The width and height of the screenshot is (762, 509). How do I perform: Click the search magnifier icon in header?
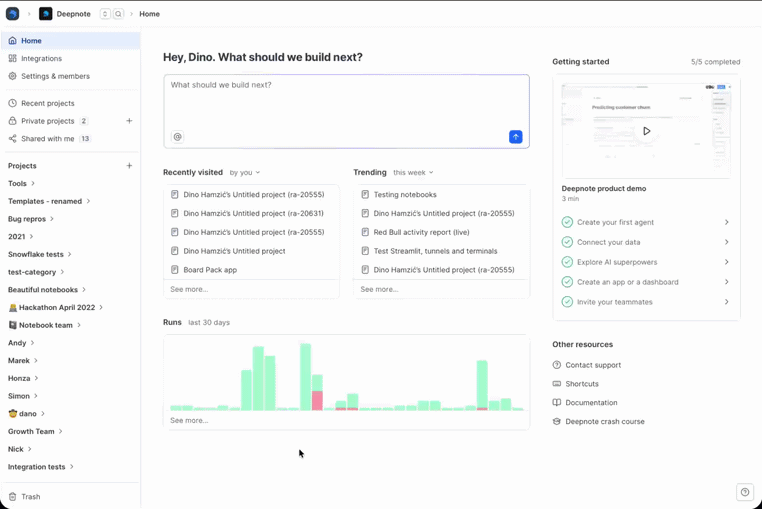[x=119, y=14]
